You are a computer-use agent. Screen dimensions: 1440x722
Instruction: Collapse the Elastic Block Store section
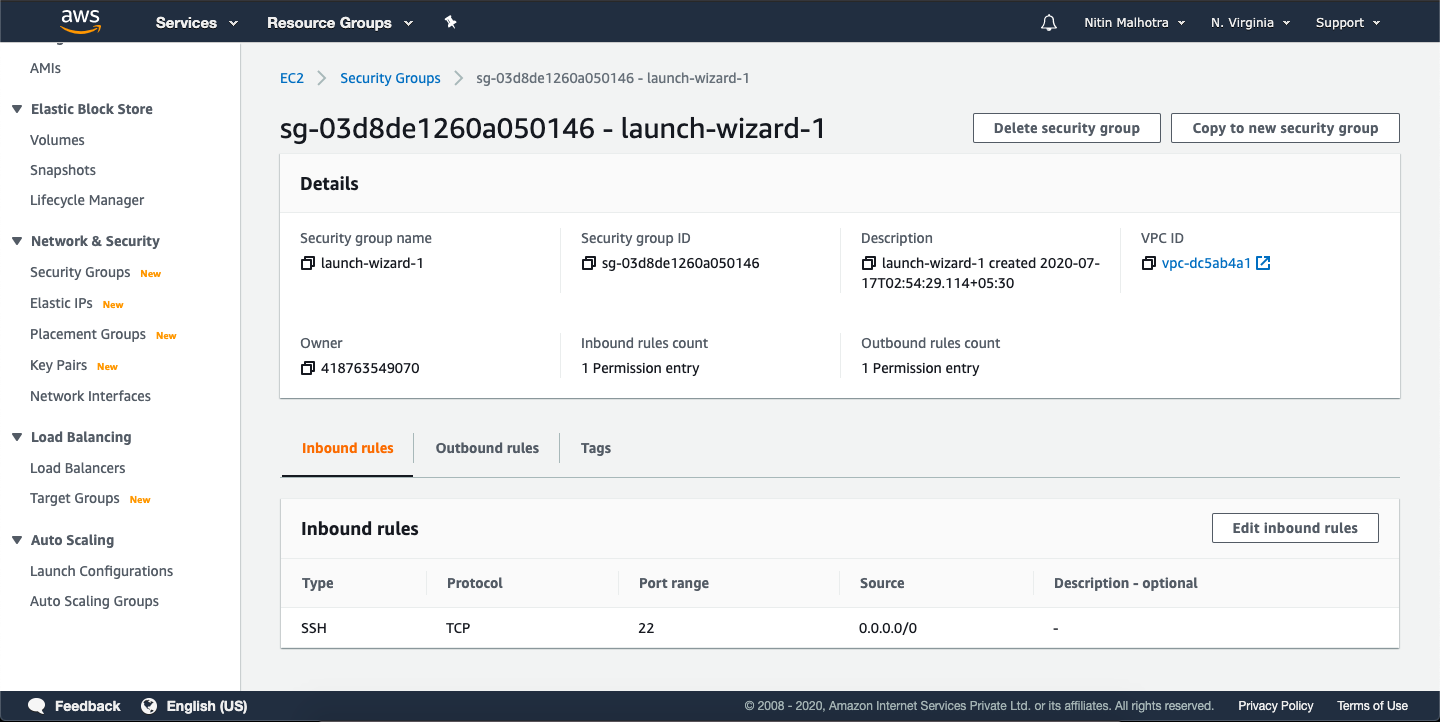[17, 109]
